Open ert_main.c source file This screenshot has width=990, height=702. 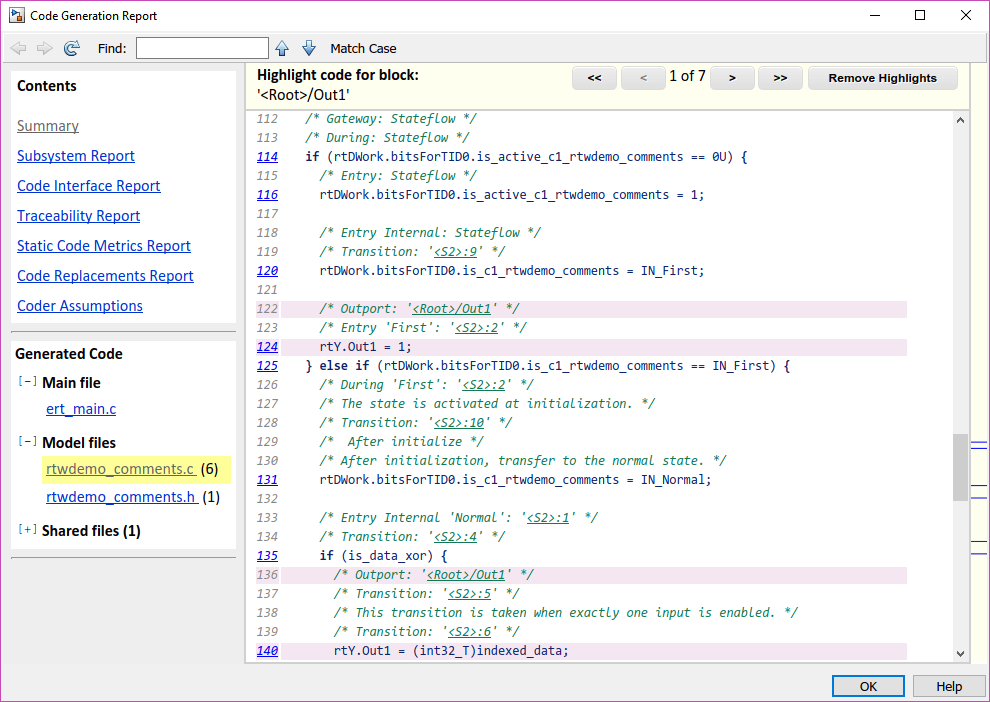click(x=81, y=409)
